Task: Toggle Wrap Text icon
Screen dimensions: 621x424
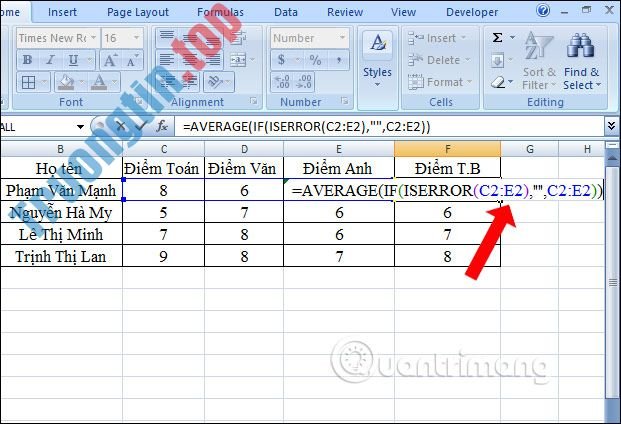Action: tap(238, 38)
